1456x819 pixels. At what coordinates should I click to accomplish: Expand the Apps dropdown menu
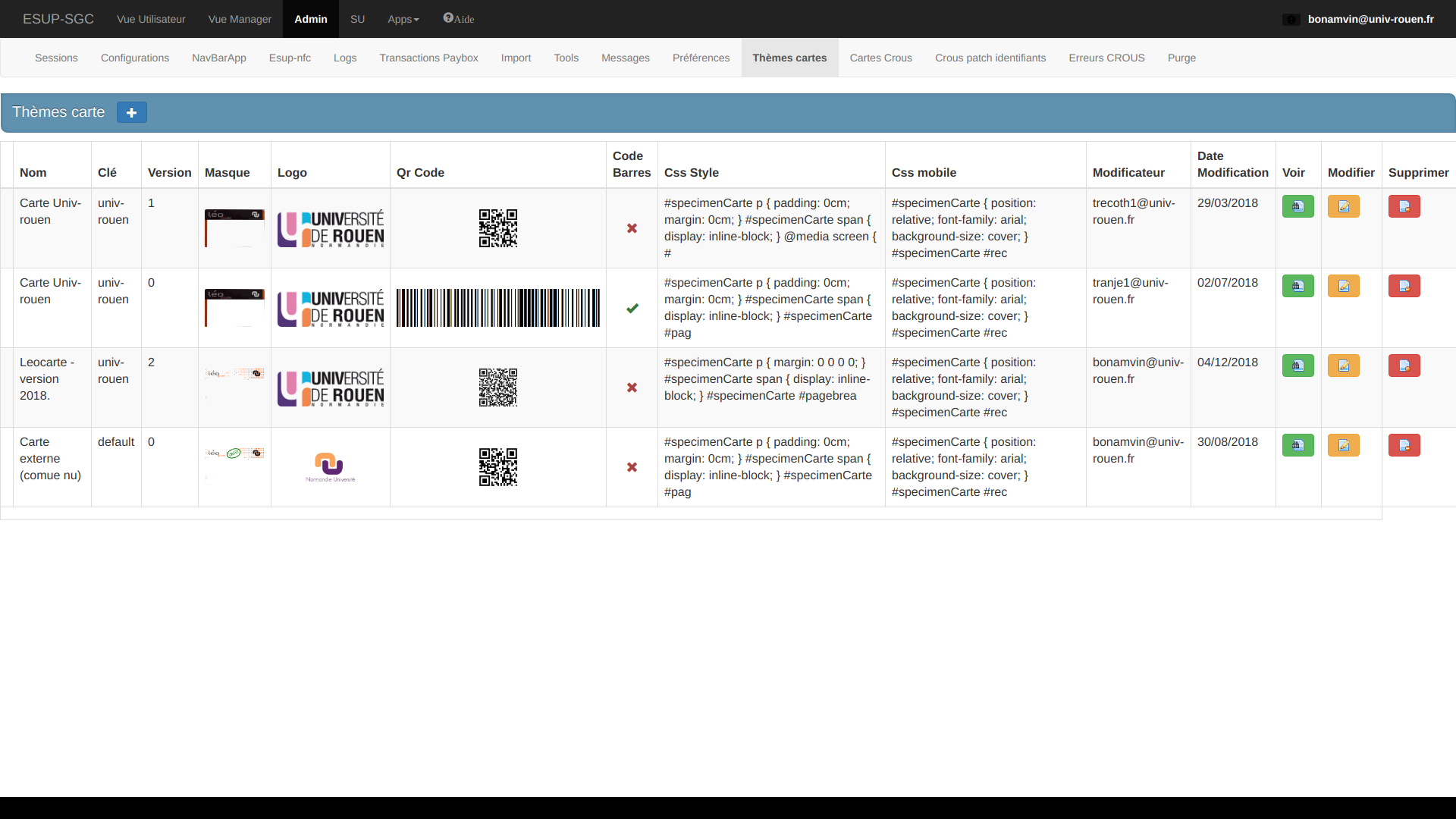[403, 19]
